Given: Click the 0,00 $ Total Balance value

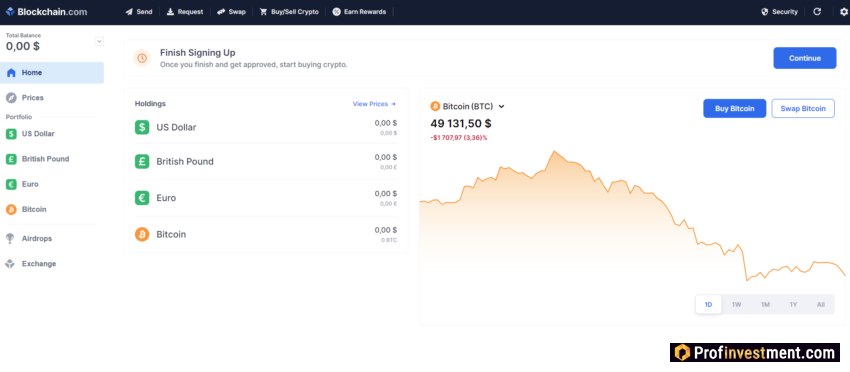Looking at the screenshot, I should point(23,47).
